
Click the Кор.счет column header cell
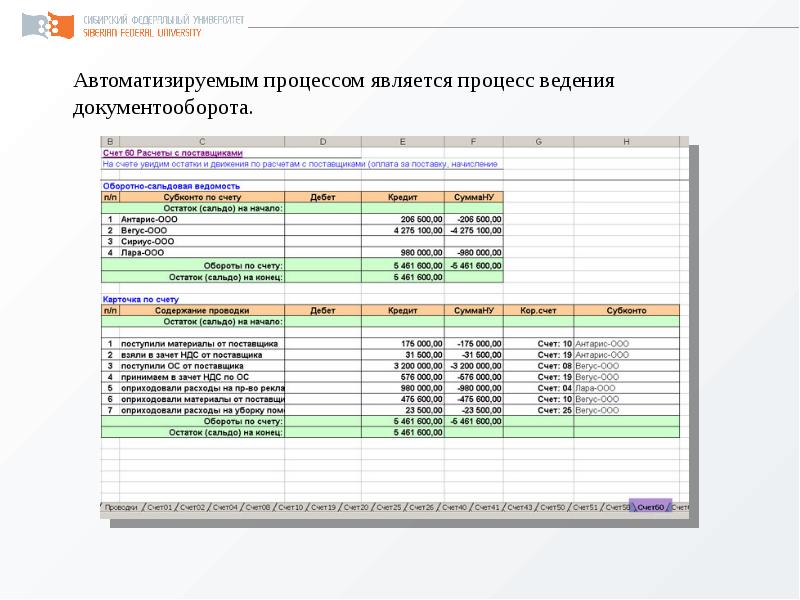538,311
